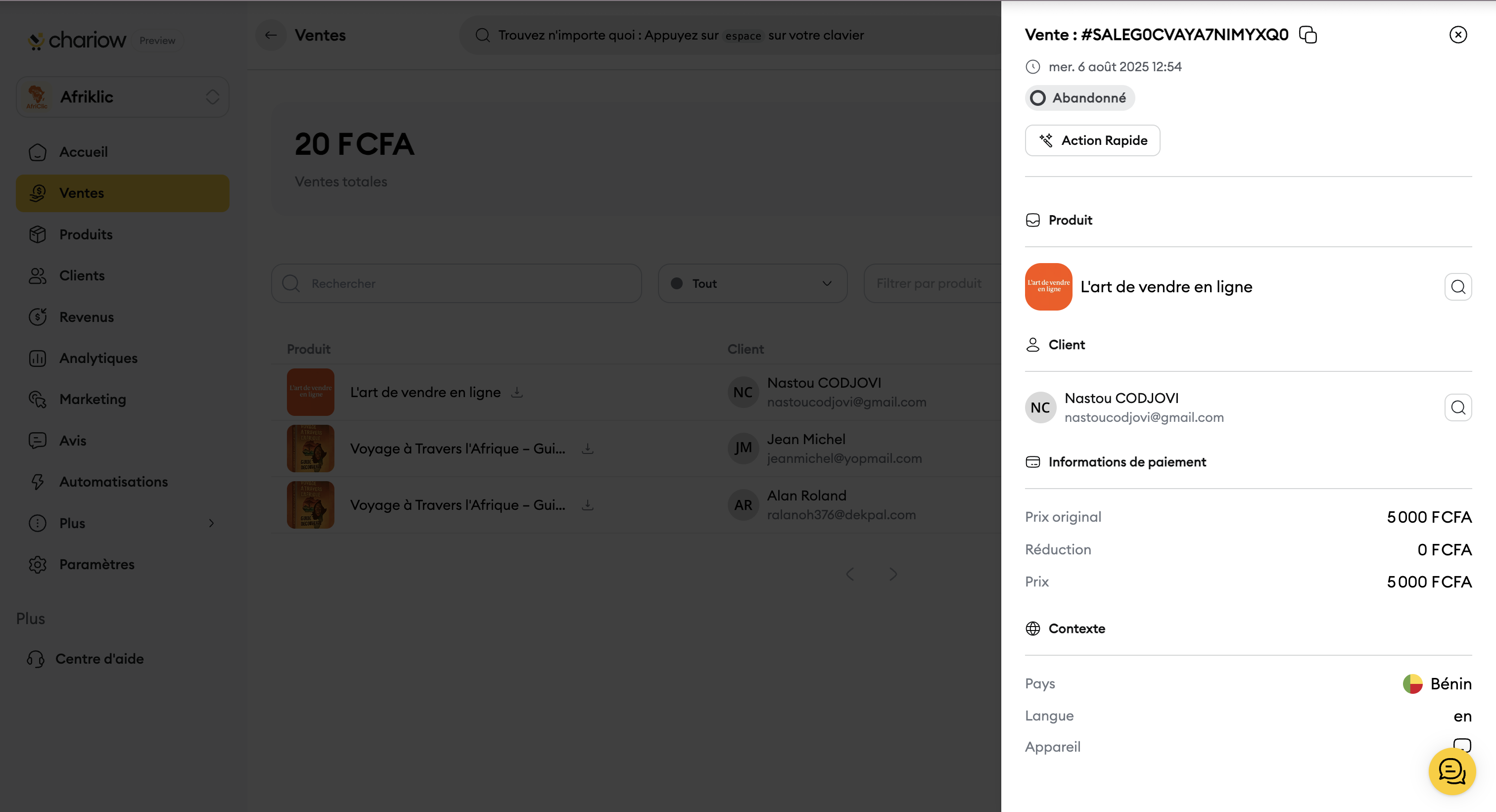Go to Marketing section
Screen dimensions: 1496x812
[123, 400]
